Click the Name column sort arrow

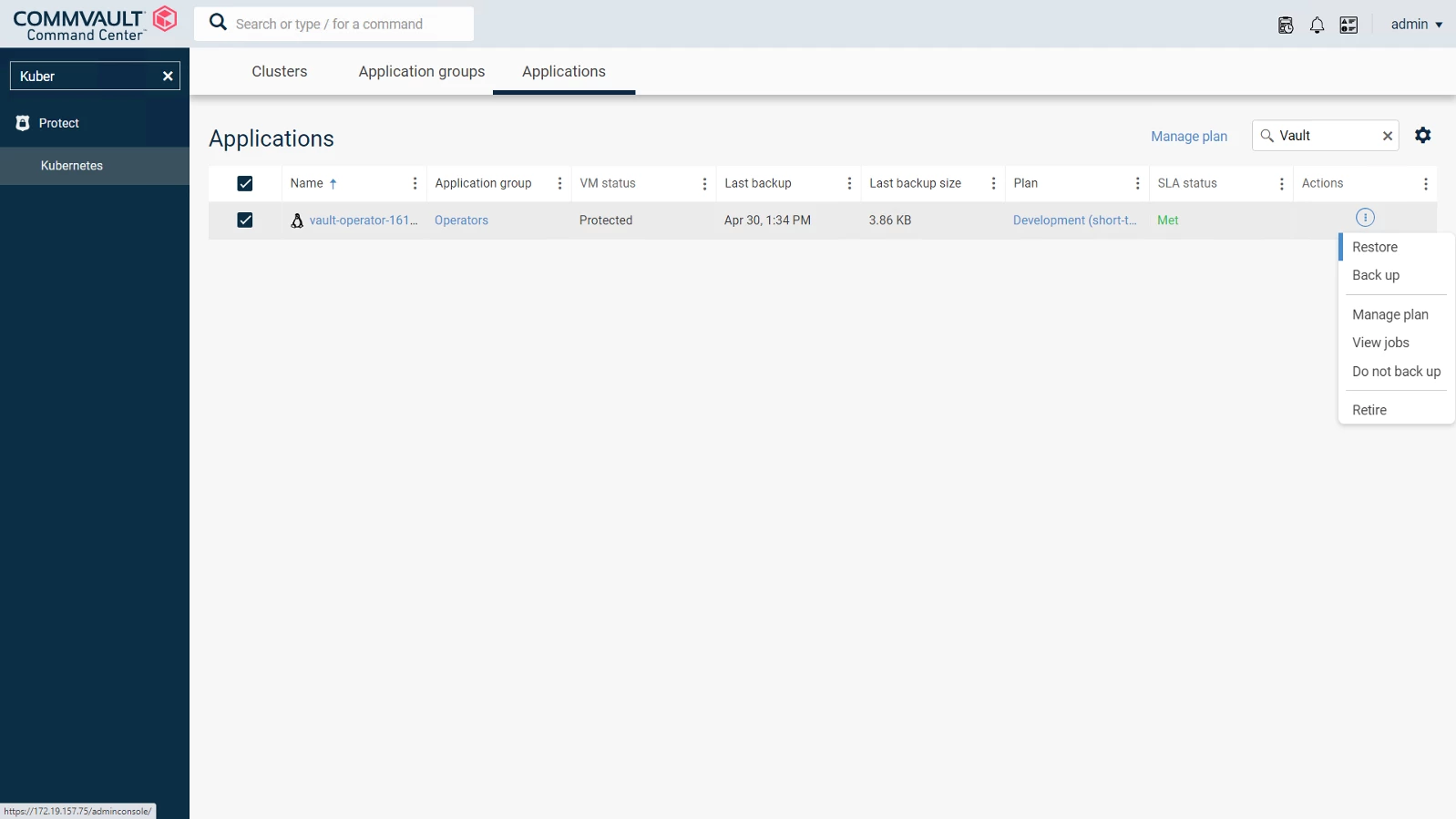tap(333, 184)
